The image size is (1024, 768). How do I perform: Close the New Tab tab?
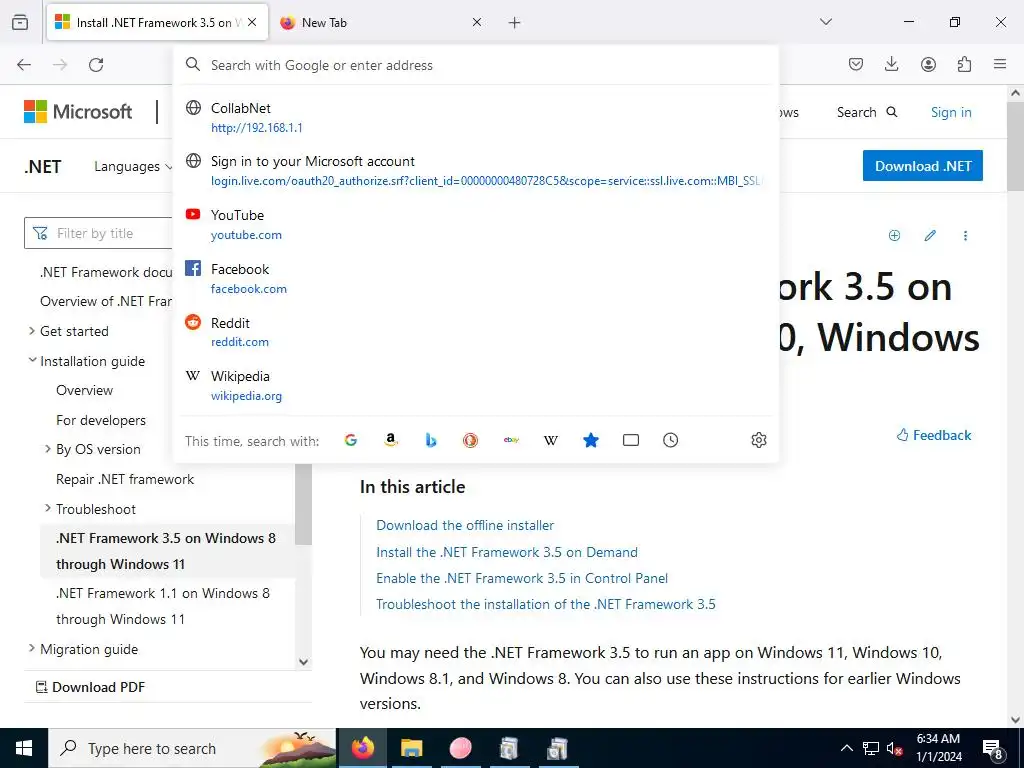click(x=477, y=22)
